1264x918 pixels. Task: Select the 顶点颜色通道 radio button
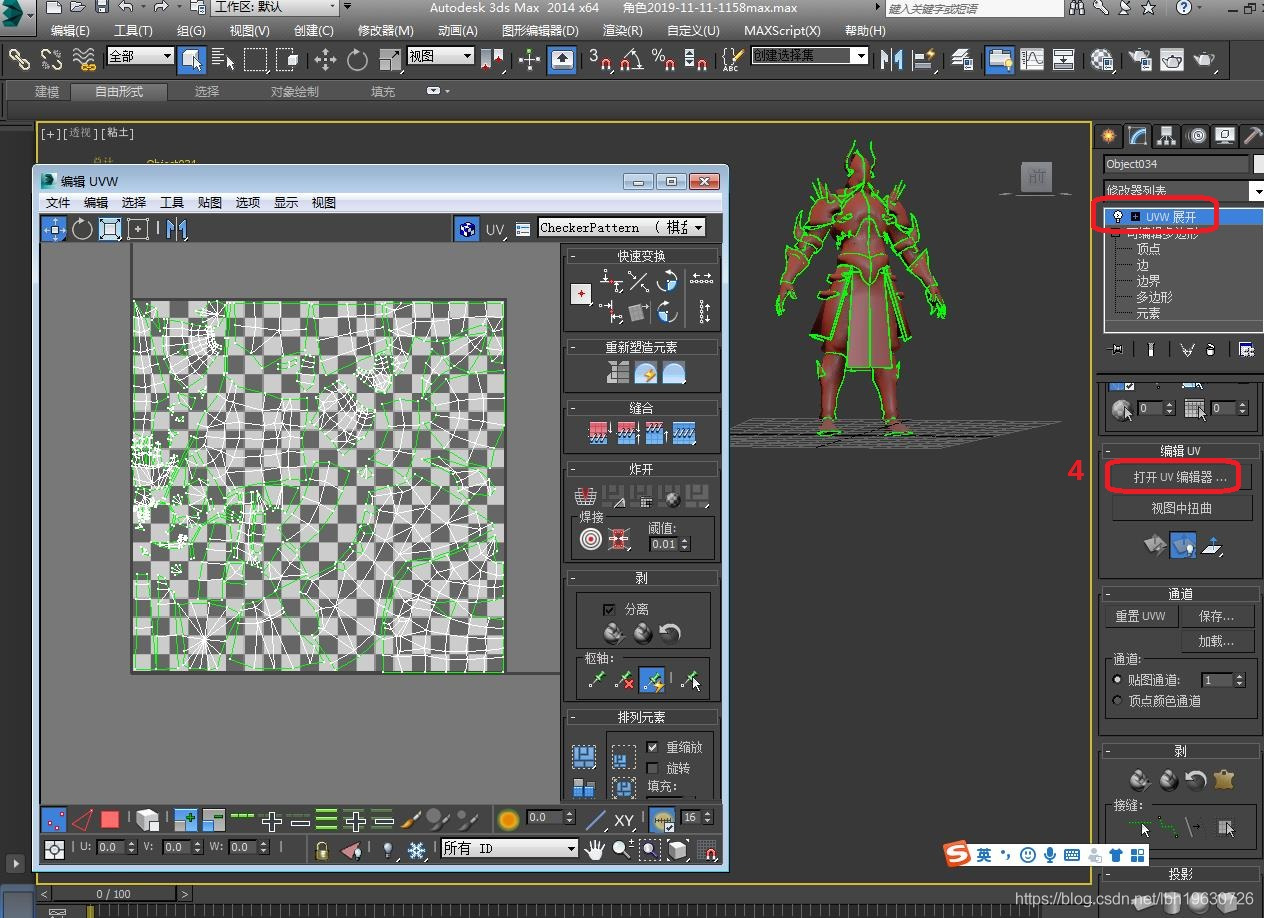[1118, 701]
